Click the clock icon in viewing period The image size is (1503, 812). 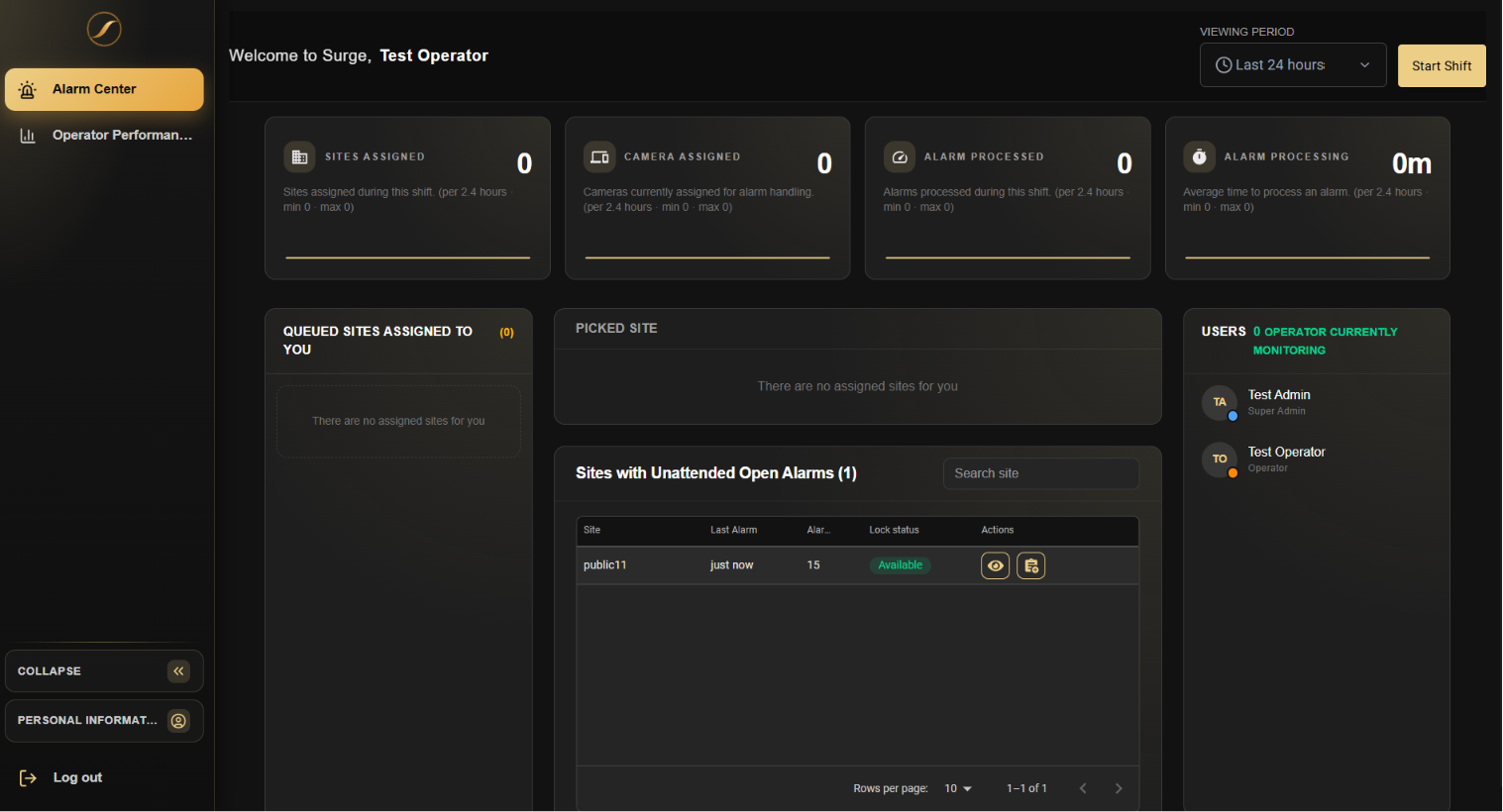coord(1224,65)
